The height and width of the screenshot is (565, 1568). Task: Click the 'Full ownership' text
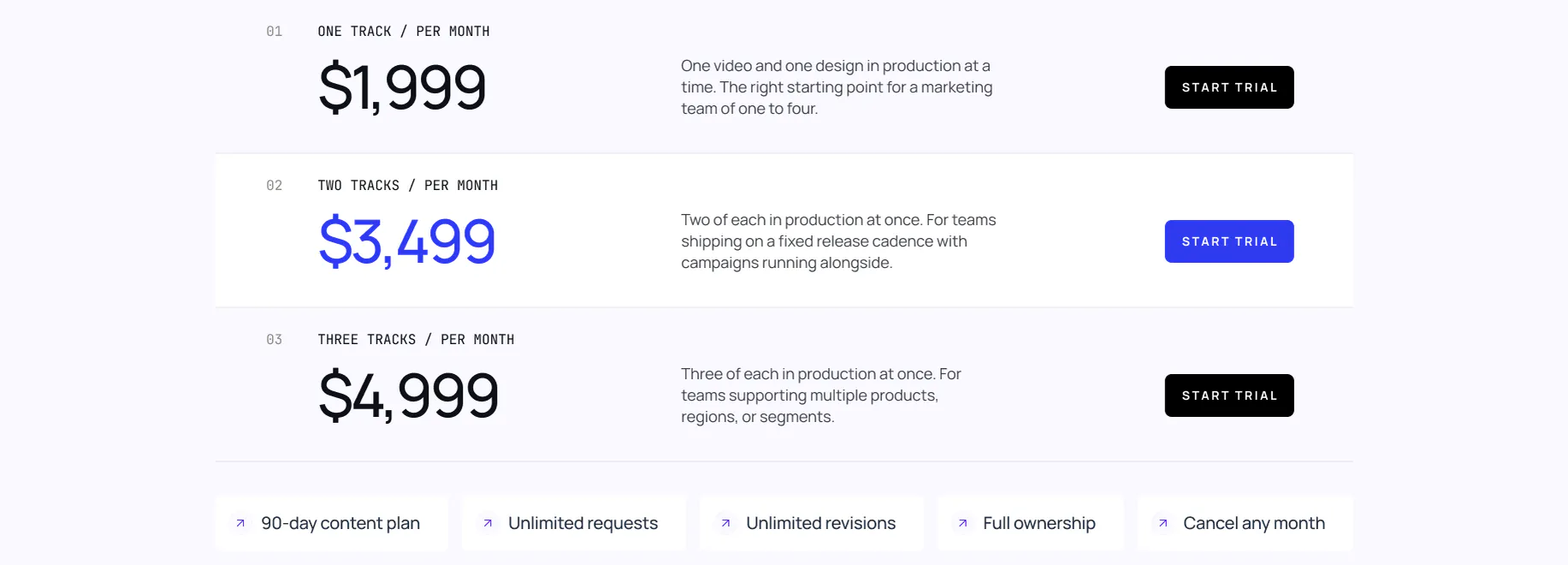click(x=1038, y=523)
